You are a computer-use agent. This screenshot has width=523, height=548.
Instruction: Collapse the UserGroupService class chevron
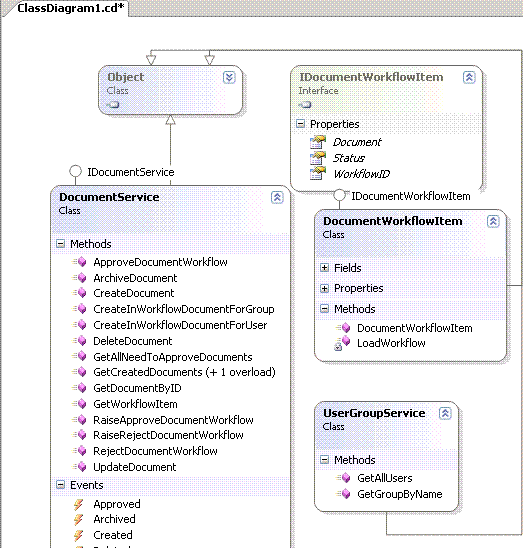pos(445,413)
